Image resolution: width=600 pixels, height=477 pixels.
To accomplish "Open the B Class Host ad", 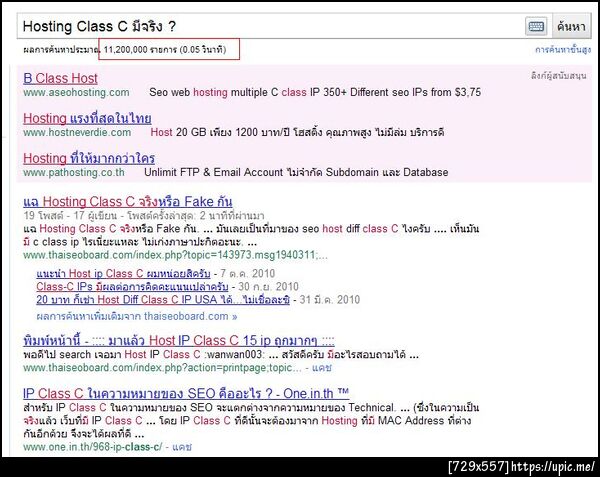I will click(x=60, y=78).
